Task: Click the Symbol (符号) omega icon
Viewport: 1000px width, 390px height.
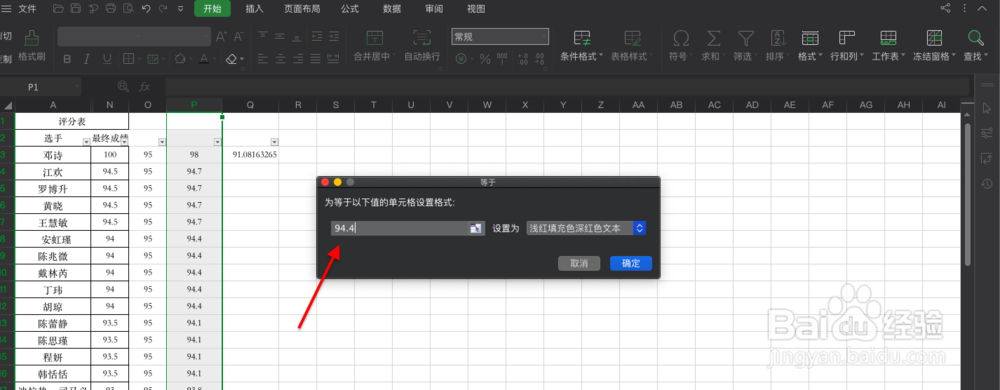Action: click(x=681, y=38)
